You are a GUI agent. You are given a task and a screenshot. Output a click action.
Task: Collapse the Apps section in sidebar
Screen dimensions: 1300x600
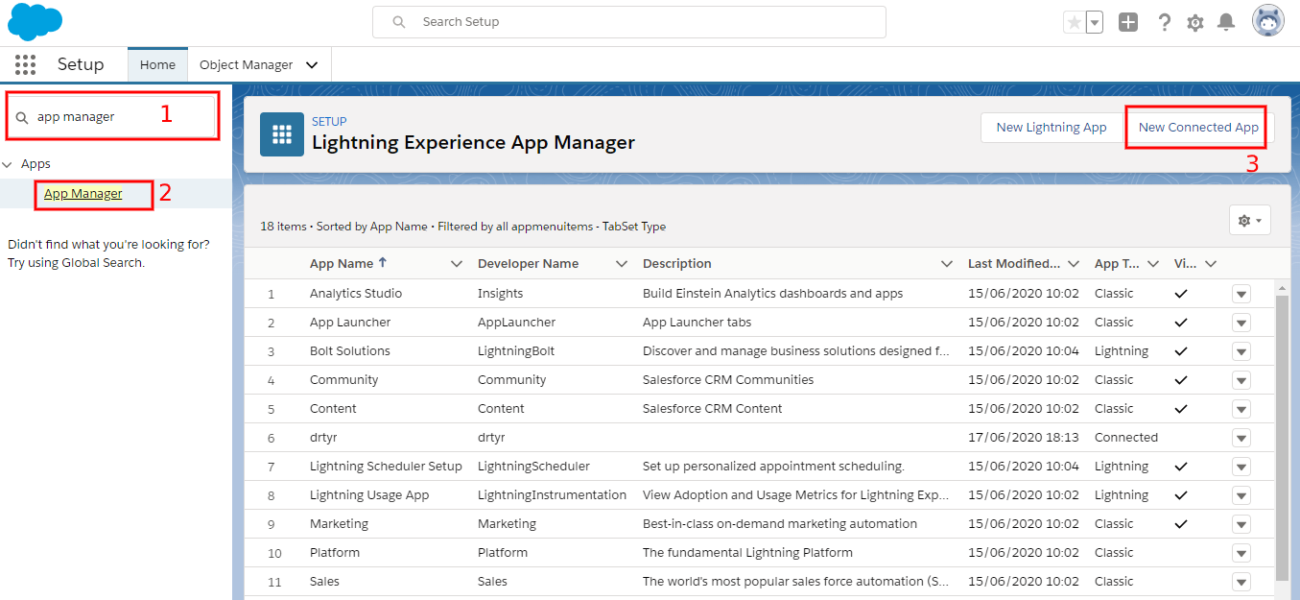pos(8,163)
